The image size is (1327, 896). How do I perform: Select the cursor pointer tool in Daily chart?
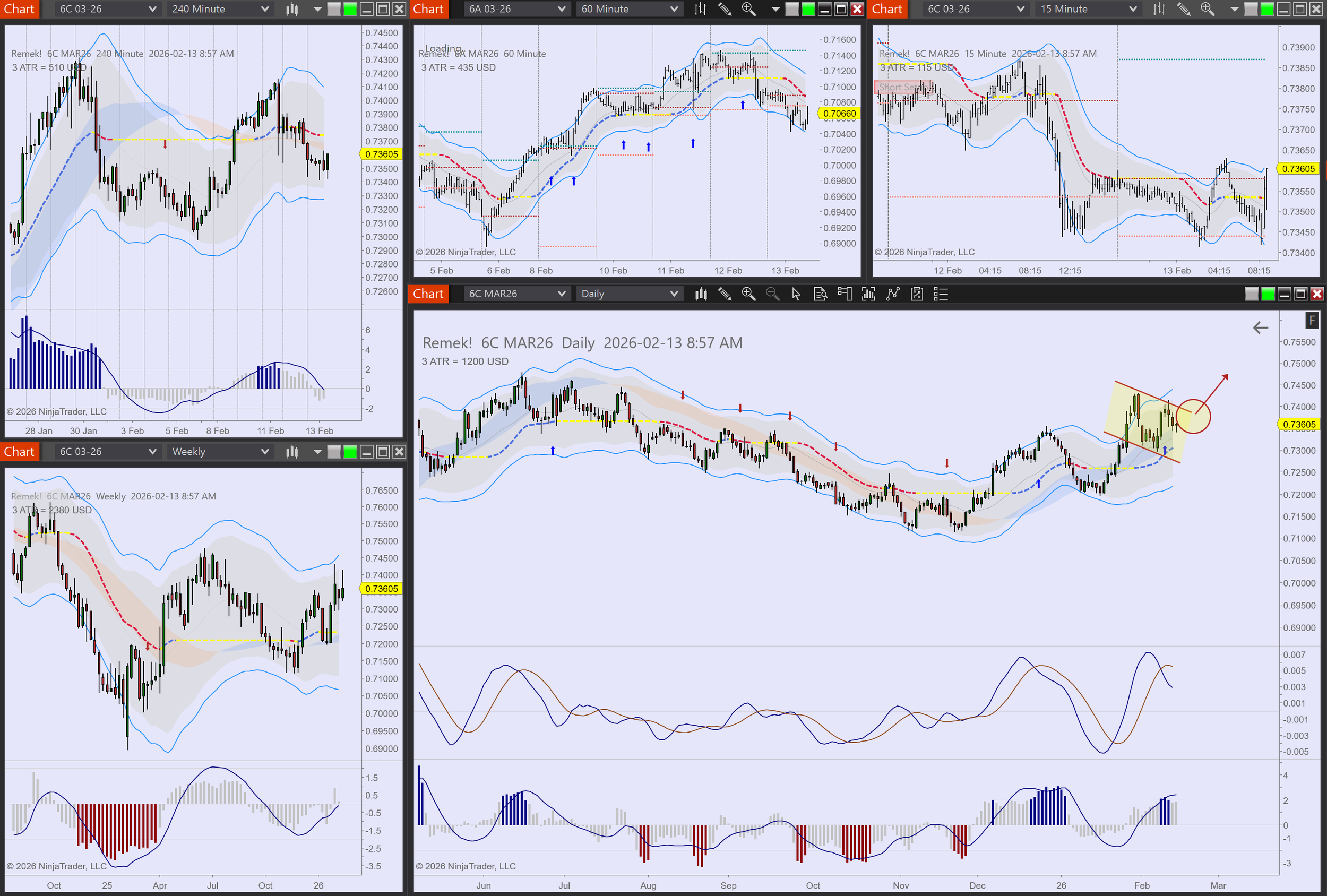pos(796,294)
